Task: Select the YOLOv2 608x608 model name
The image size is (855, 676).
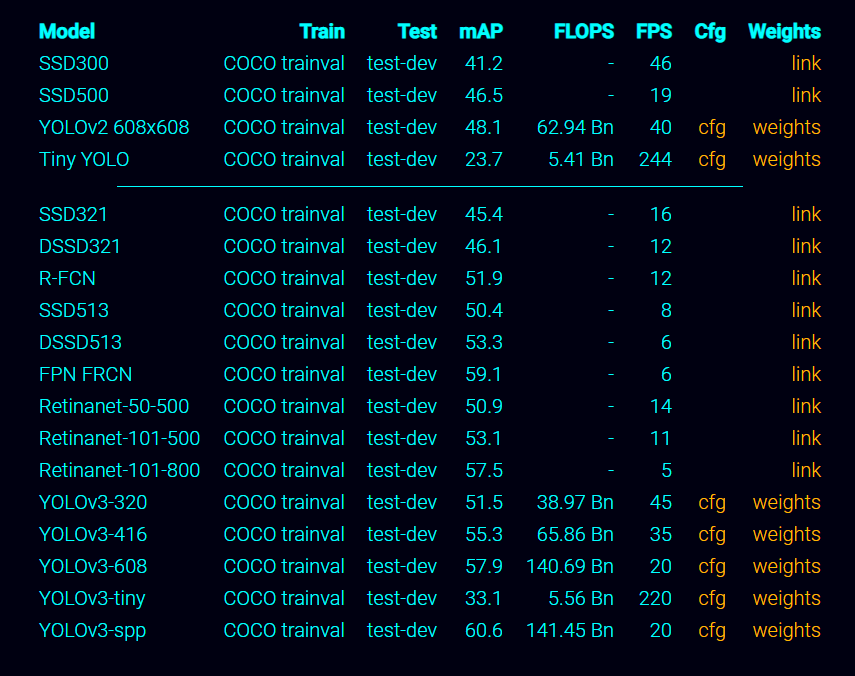Action: (114, 128)
